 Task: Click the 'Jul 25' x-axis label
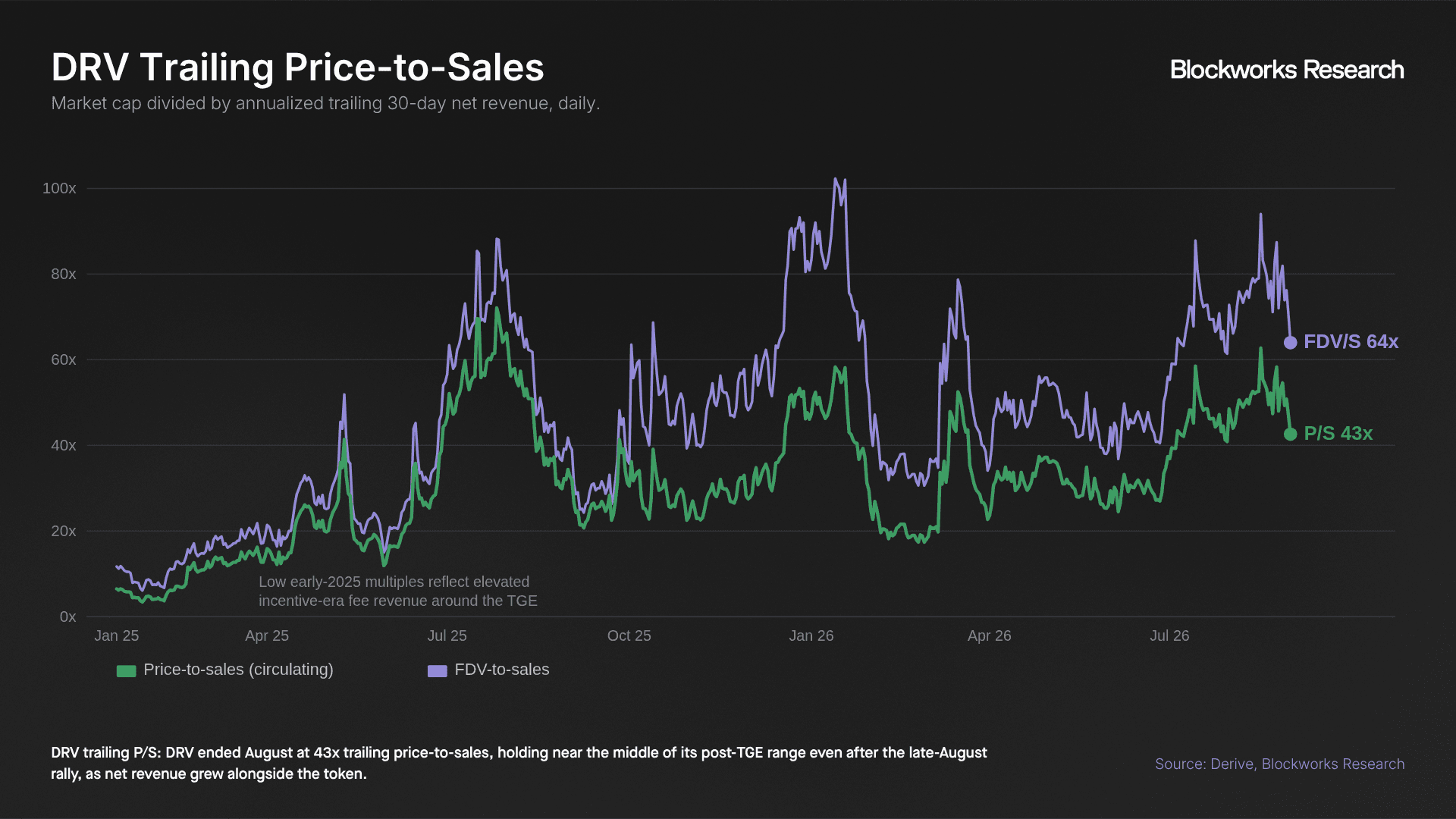[447, 635]
